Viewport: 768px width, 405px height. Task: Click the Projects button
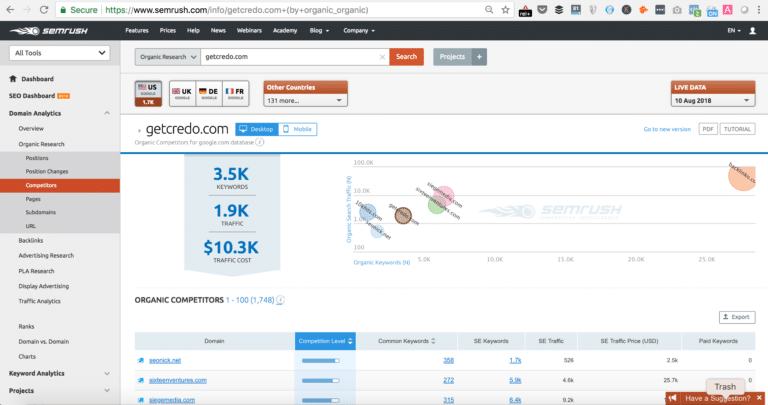[x=452, y=57]
